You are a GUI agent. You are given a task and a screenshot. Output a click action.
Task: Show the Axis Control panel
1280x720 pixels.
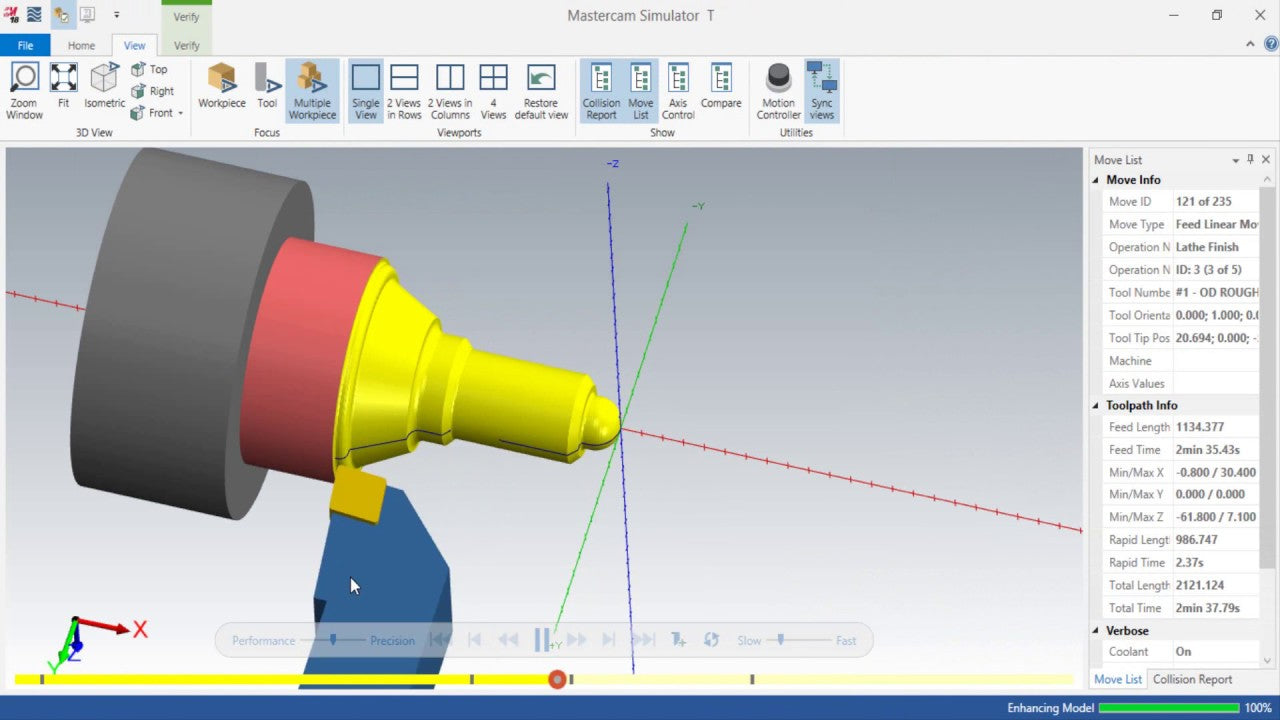pyautogui.click(x=678, y=91)
